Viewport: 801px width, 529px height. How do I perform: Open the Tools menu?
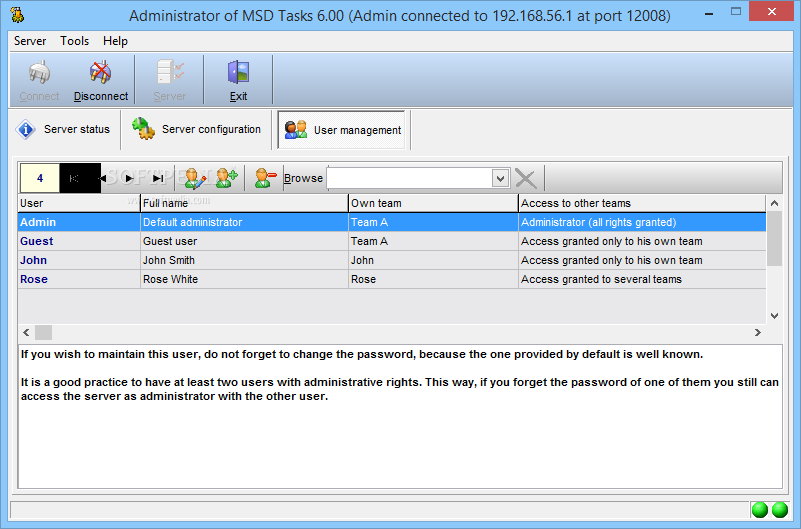[x=75, y=41]
